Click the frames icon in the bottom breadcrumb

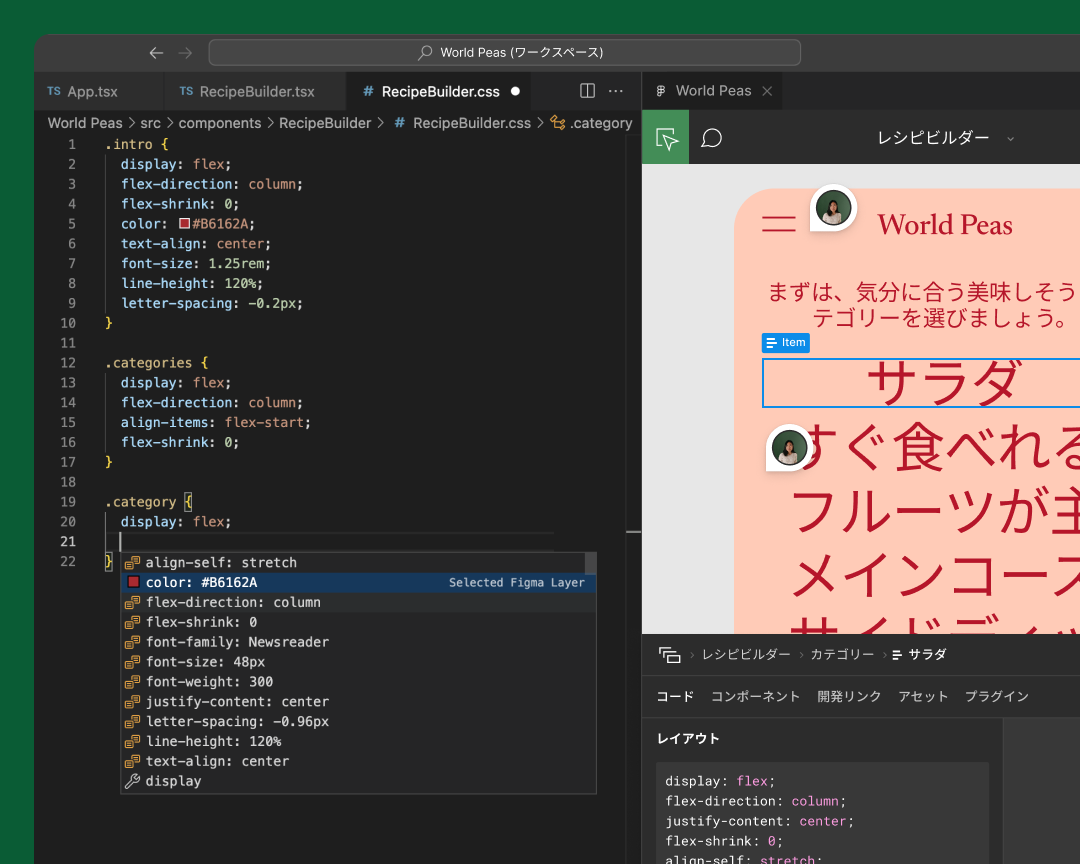[668, 653]
